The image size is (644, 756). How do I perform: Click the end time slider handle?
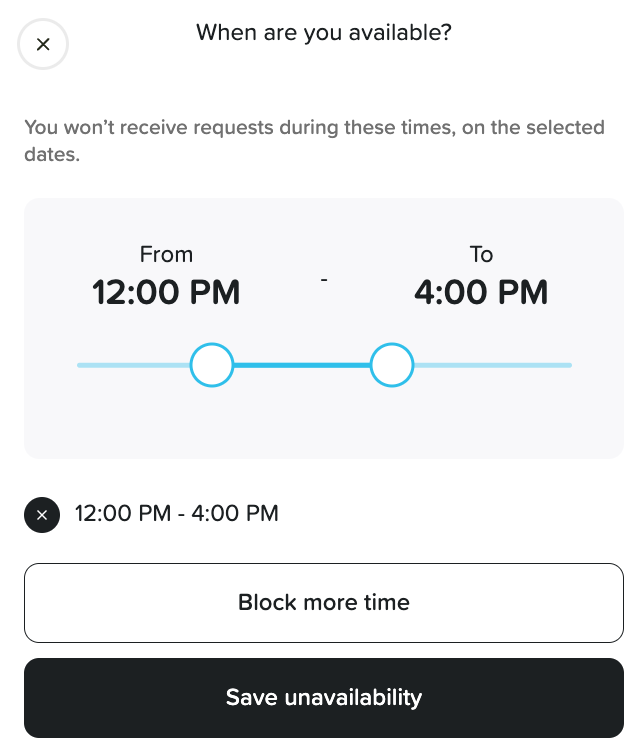click(392, 365)
